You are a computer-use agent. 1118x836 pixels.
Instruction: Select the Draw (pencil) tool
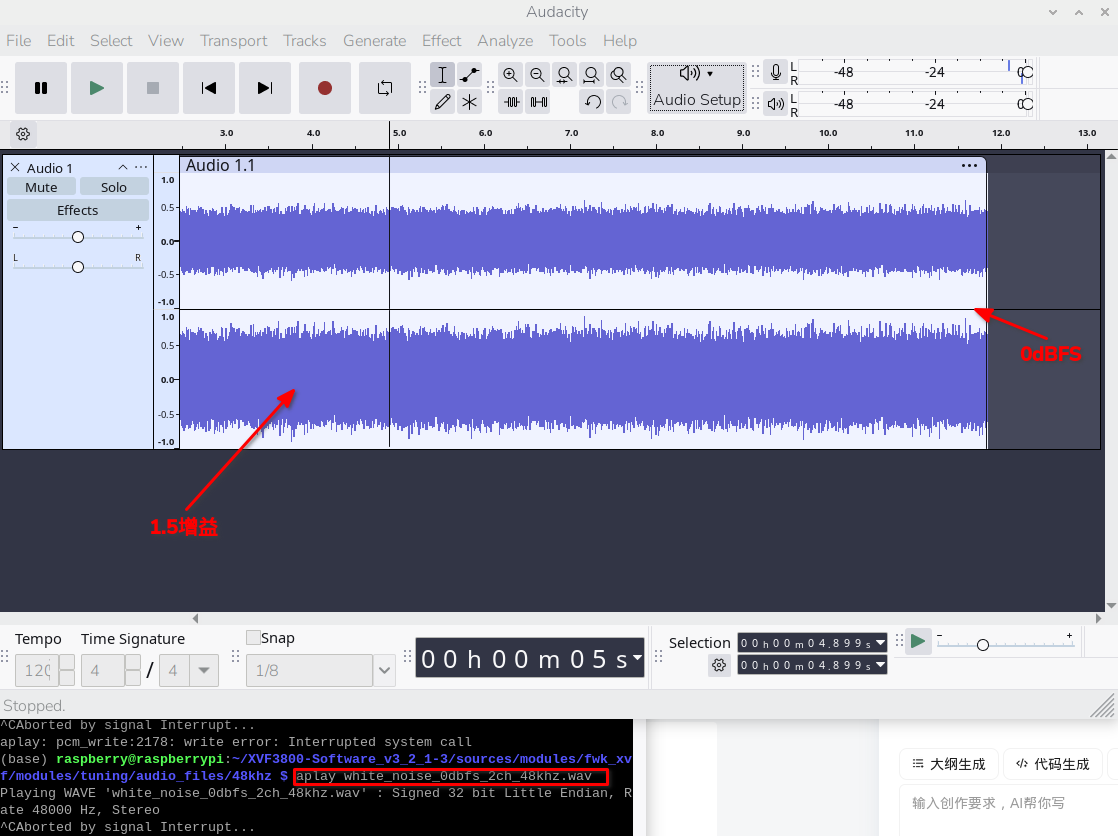pos(442,102)
